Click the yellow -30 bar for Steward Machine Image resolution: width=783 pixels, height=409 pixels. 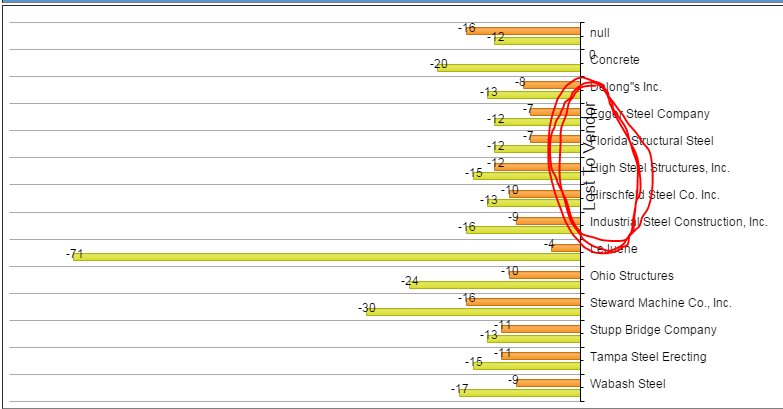click(x=473, y=312)
